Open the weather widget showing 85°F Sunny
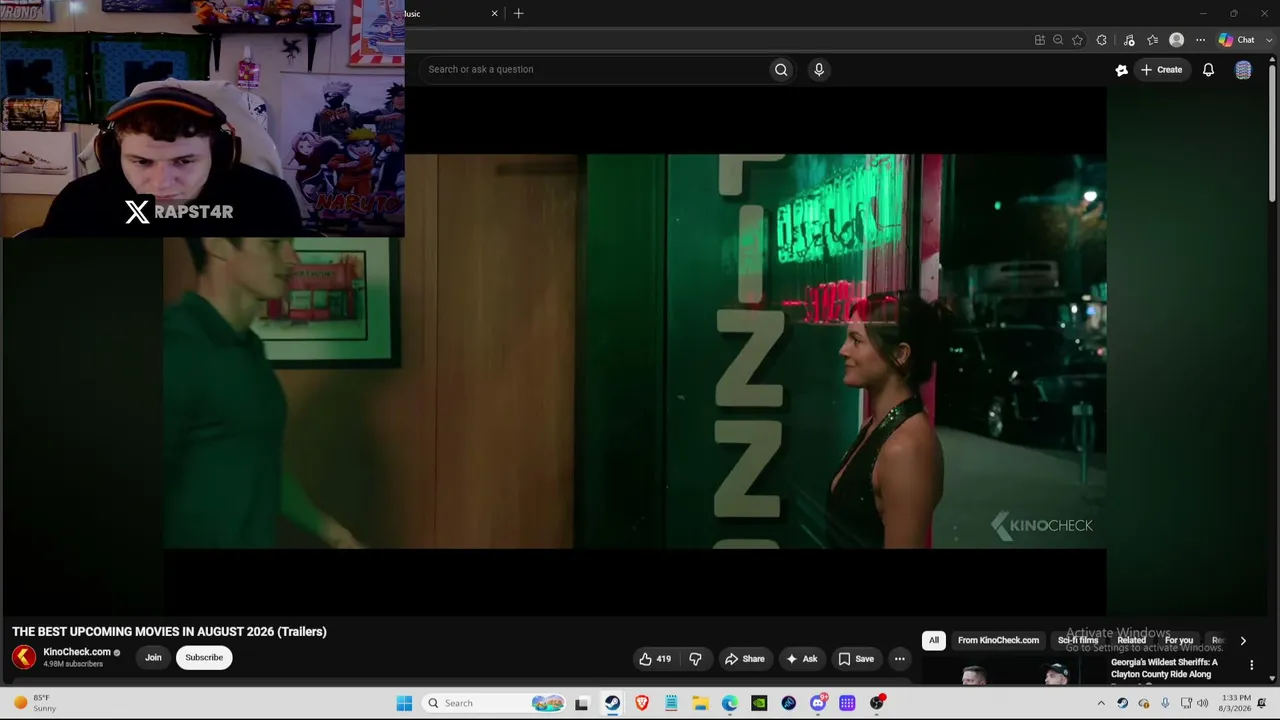 pos(33,703)
